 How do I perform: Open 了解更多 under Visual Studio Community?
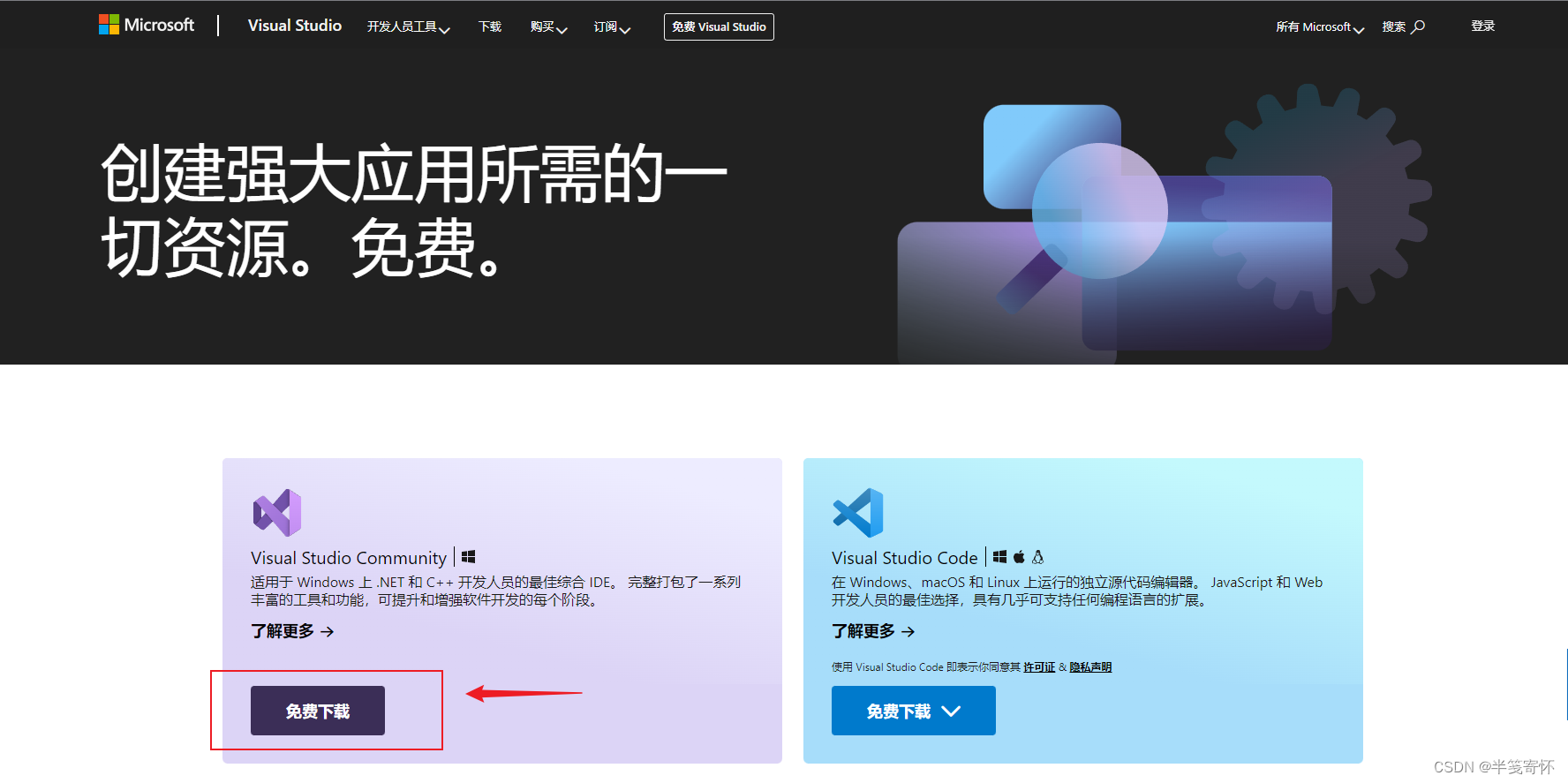pos(292,631)
